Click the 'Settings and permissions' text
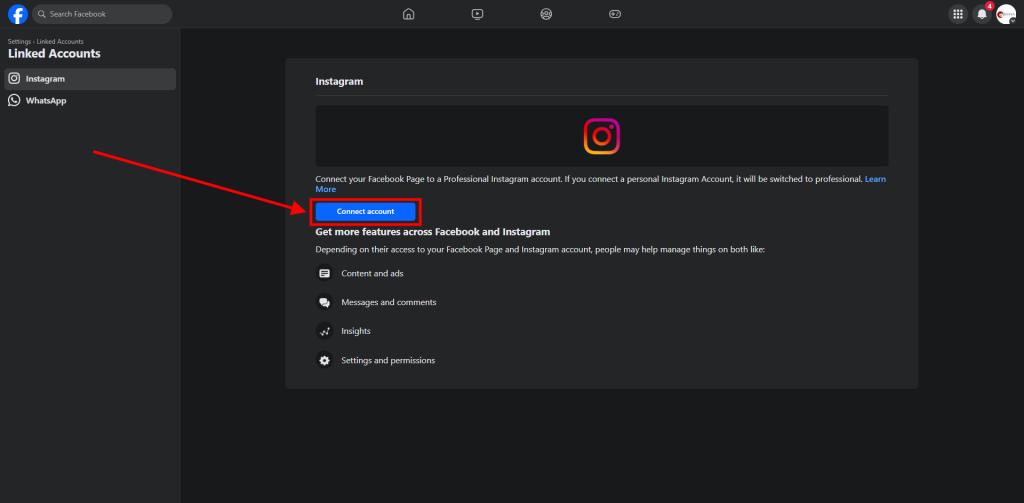 tap(388, 361)
